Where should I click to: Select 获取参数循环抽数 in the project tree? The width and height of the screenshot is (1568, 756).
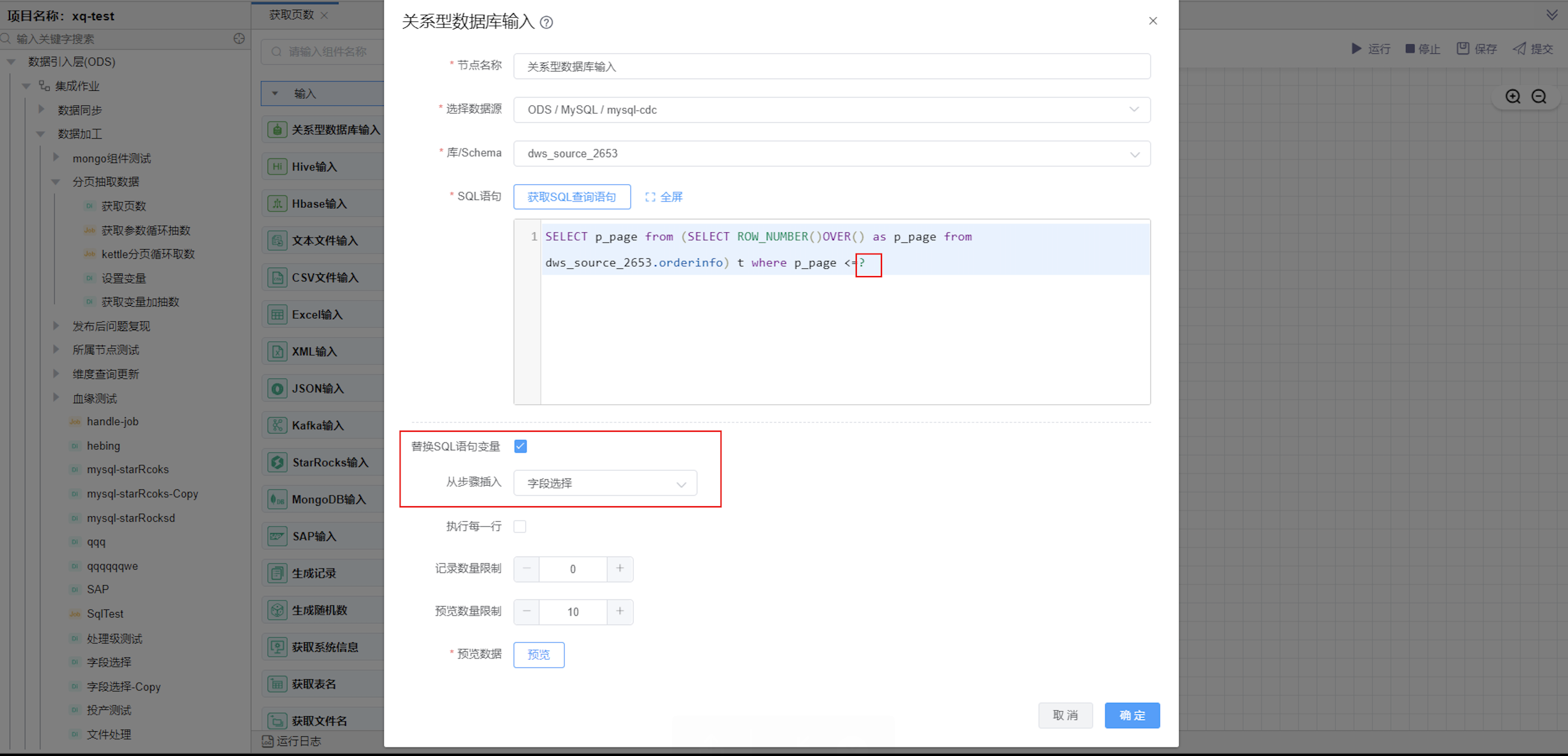pos(146,230)
